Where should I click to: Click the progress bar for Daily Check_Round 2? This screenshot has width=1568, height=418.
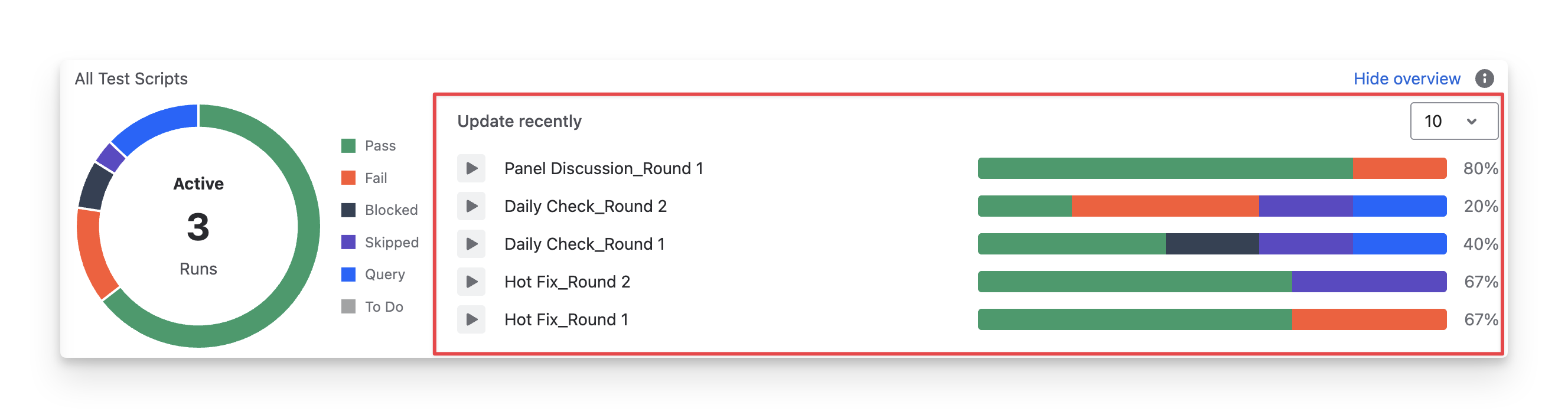1211,206
